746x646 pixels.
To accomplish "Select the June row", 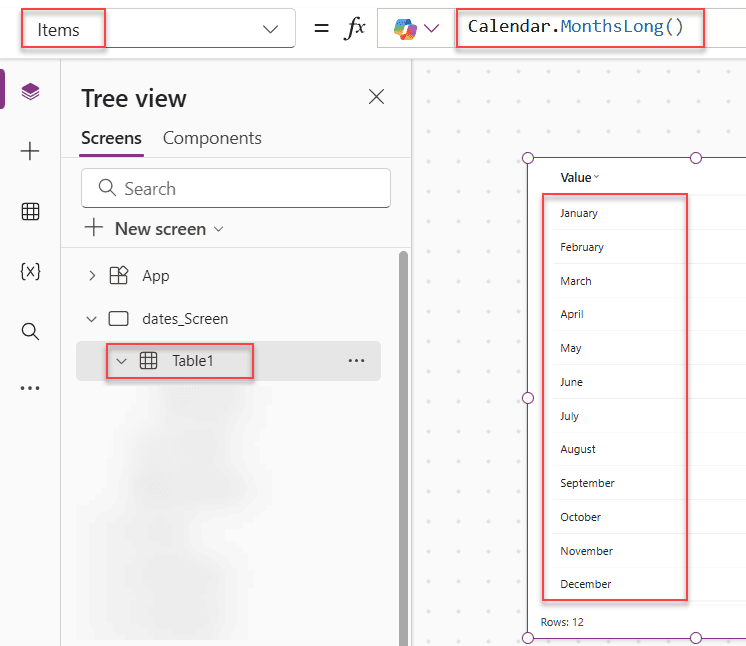I will [571, 382].
